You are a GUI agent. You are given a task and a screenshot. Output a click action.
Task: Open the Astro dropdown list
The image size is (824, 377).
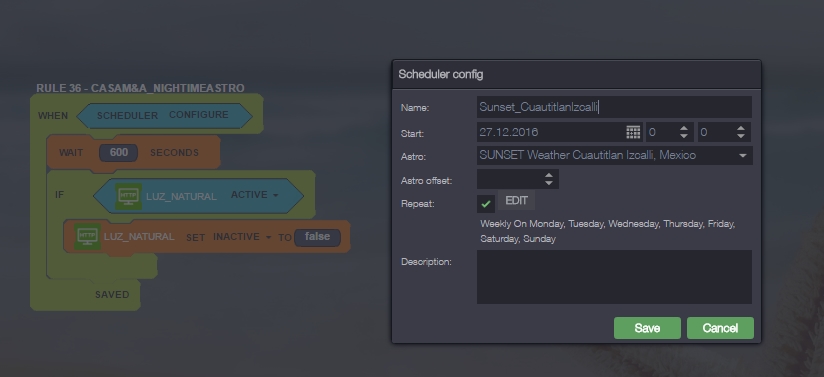[743, 156]
